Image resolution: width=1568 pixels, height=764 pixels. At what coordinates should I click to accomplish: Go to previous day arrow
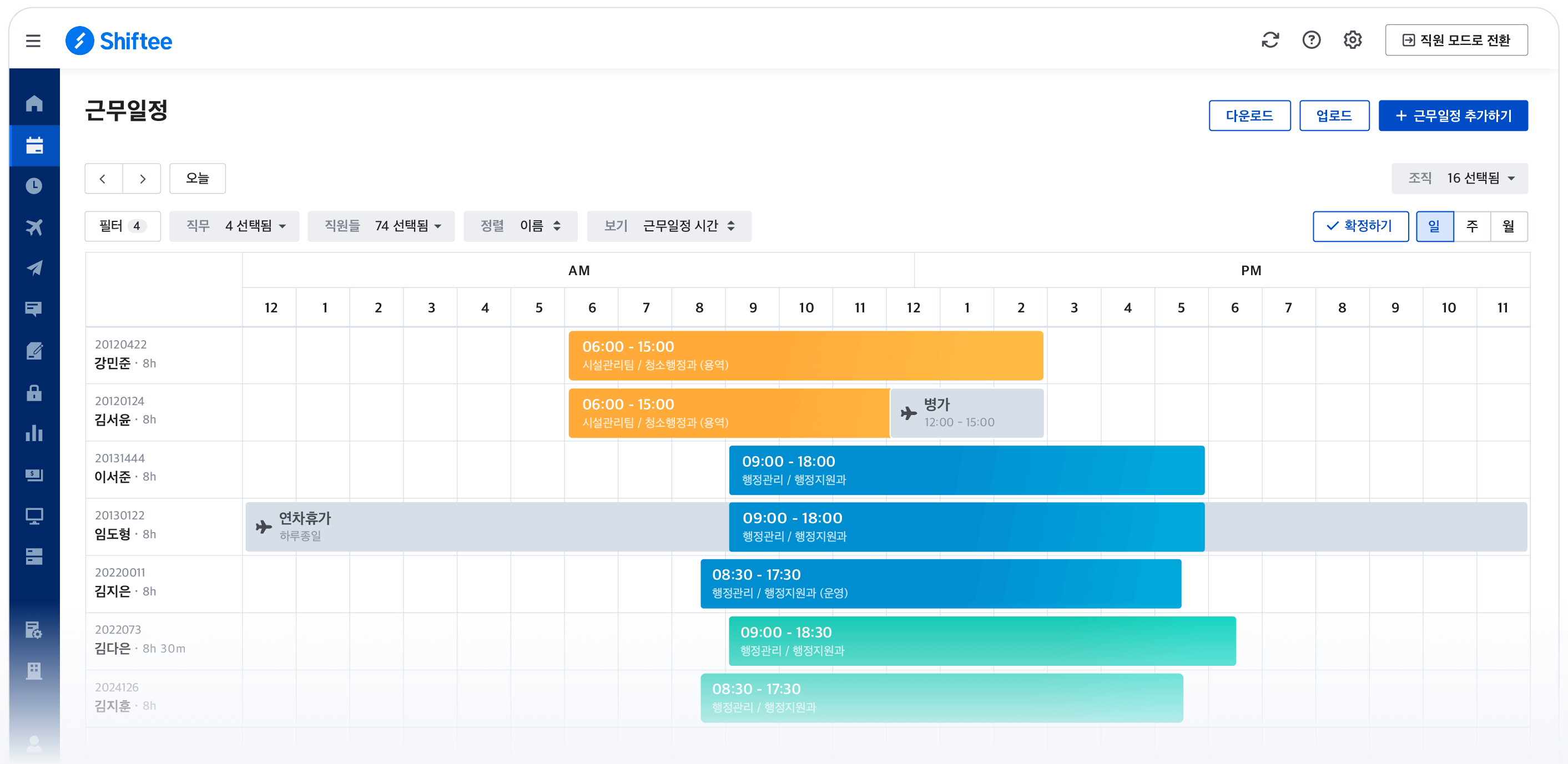(x=103, y=178)
